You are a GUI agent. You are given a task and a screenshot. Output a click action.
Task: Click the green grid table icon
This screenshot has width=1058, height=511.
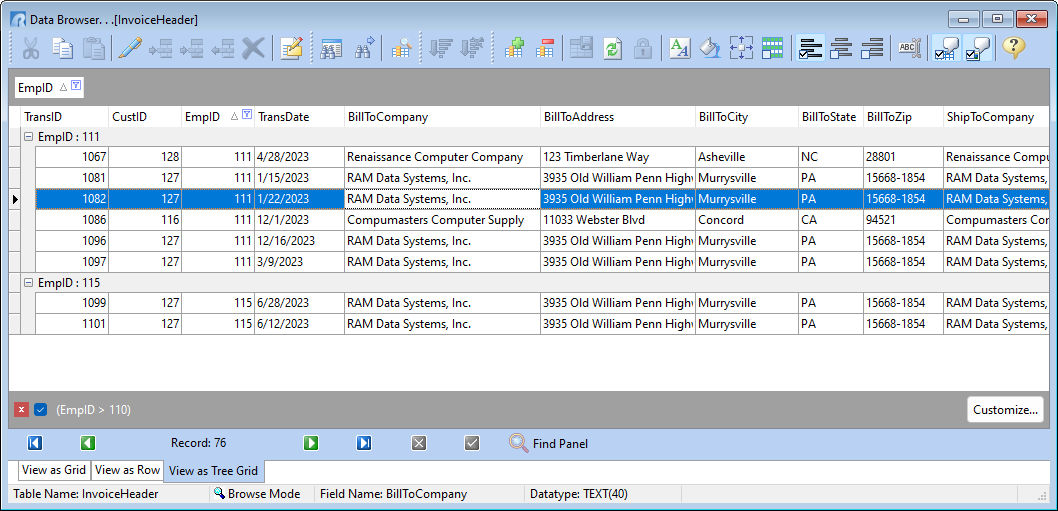tap(772, 49)
